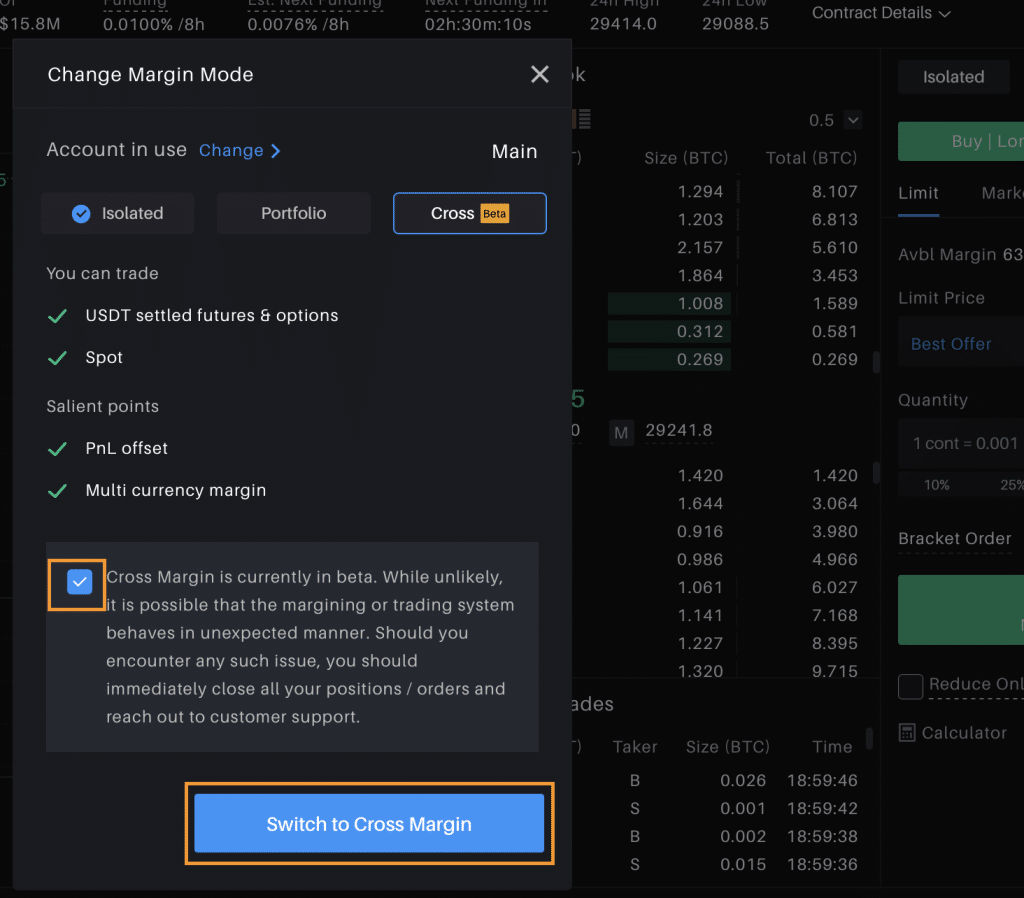Viewport: 1024px width, 898px height.
Task: Click the Time column header in trades
Action: pyautogui.click(x=832, y=747)
